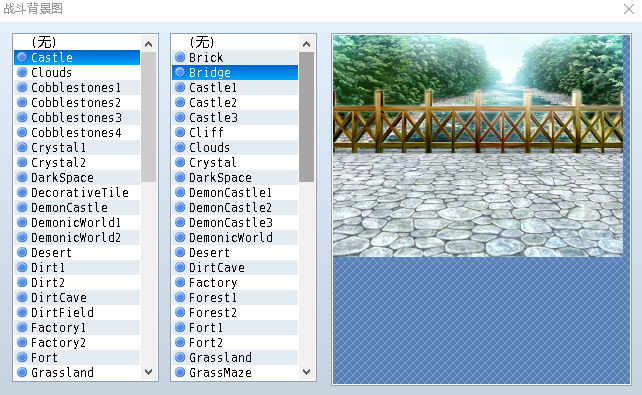The image size is (642, 395).
Task: Choose Forest1 entry
Action: tap(235, 298)
